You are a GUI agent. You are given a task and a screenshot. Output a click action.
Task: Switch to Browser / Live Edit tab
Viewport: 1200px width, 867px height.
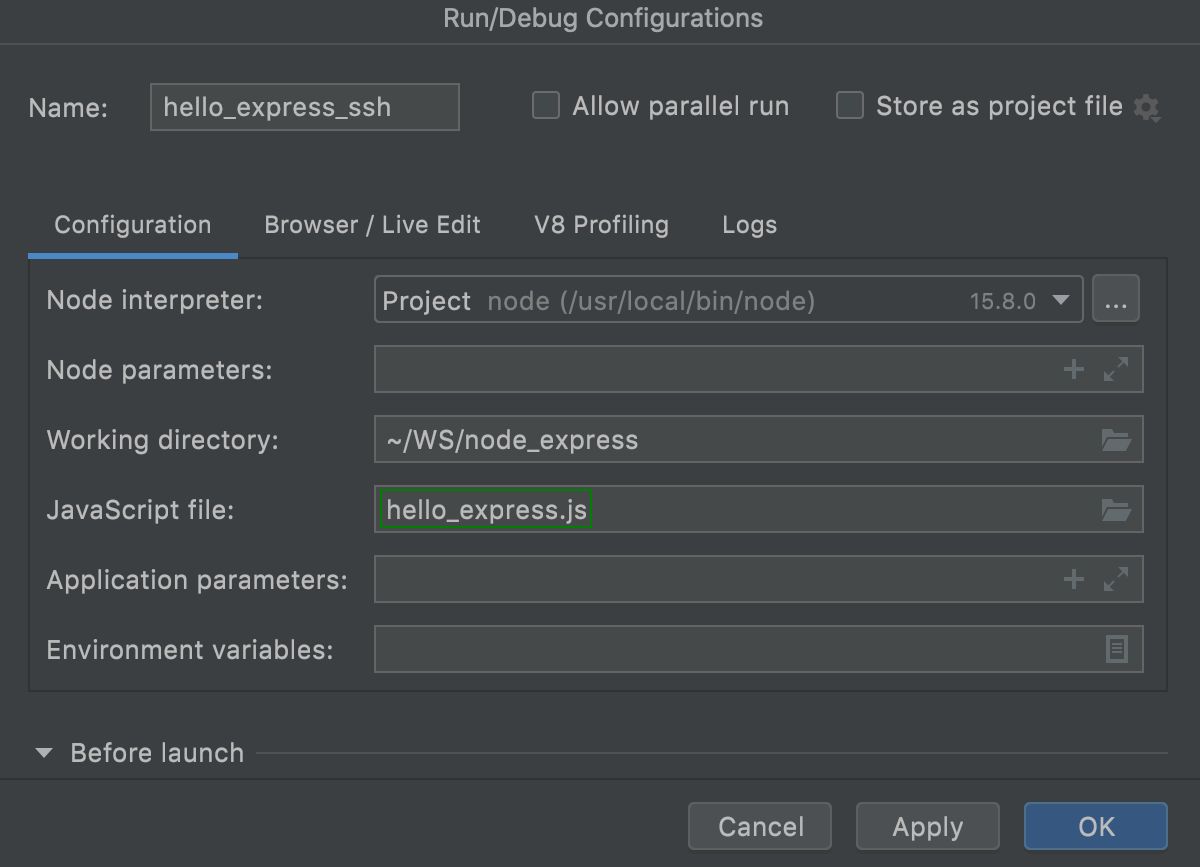coord(372,225)
